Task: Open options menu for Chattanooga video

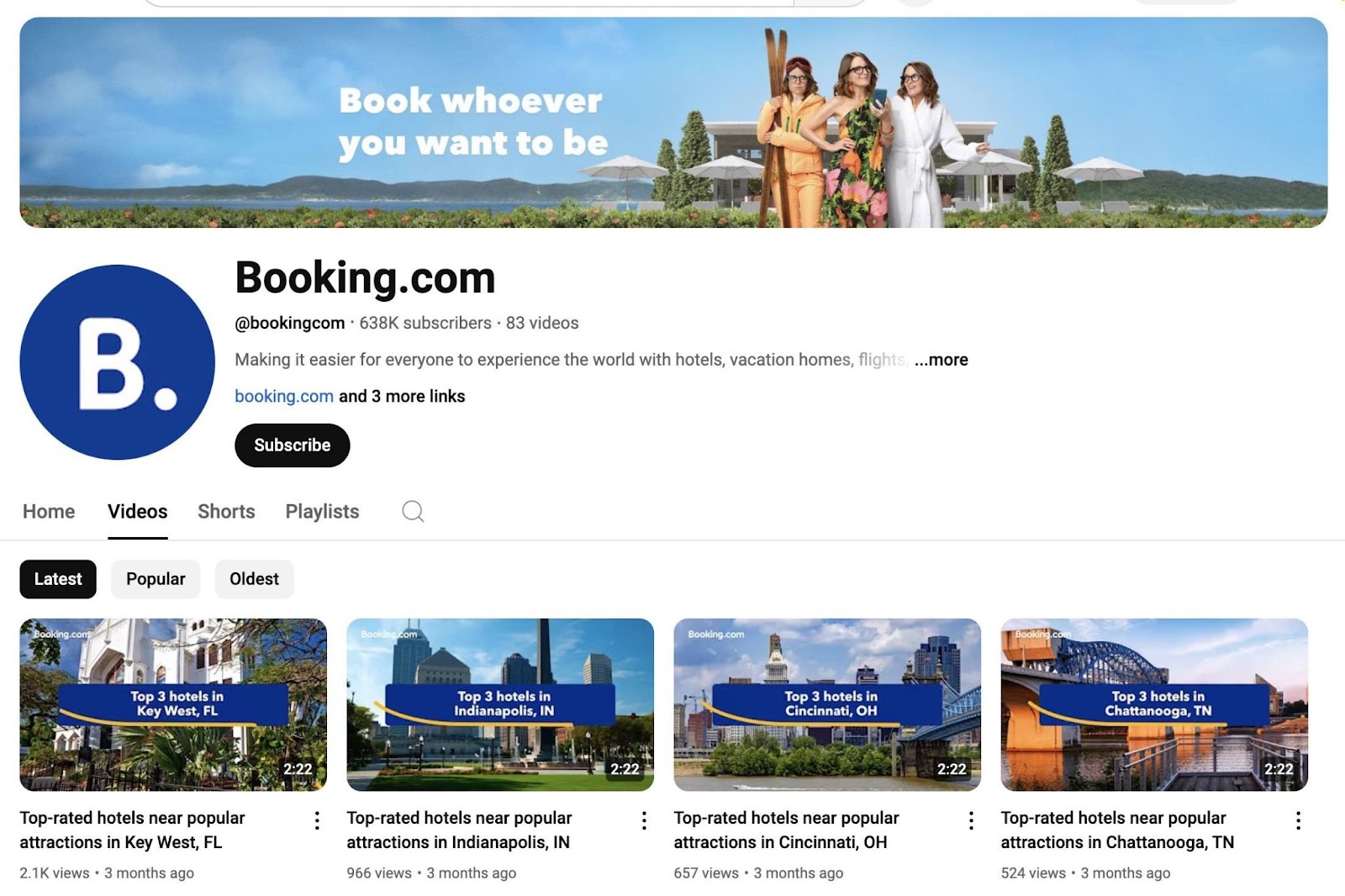Action: tap(1298, 820)
